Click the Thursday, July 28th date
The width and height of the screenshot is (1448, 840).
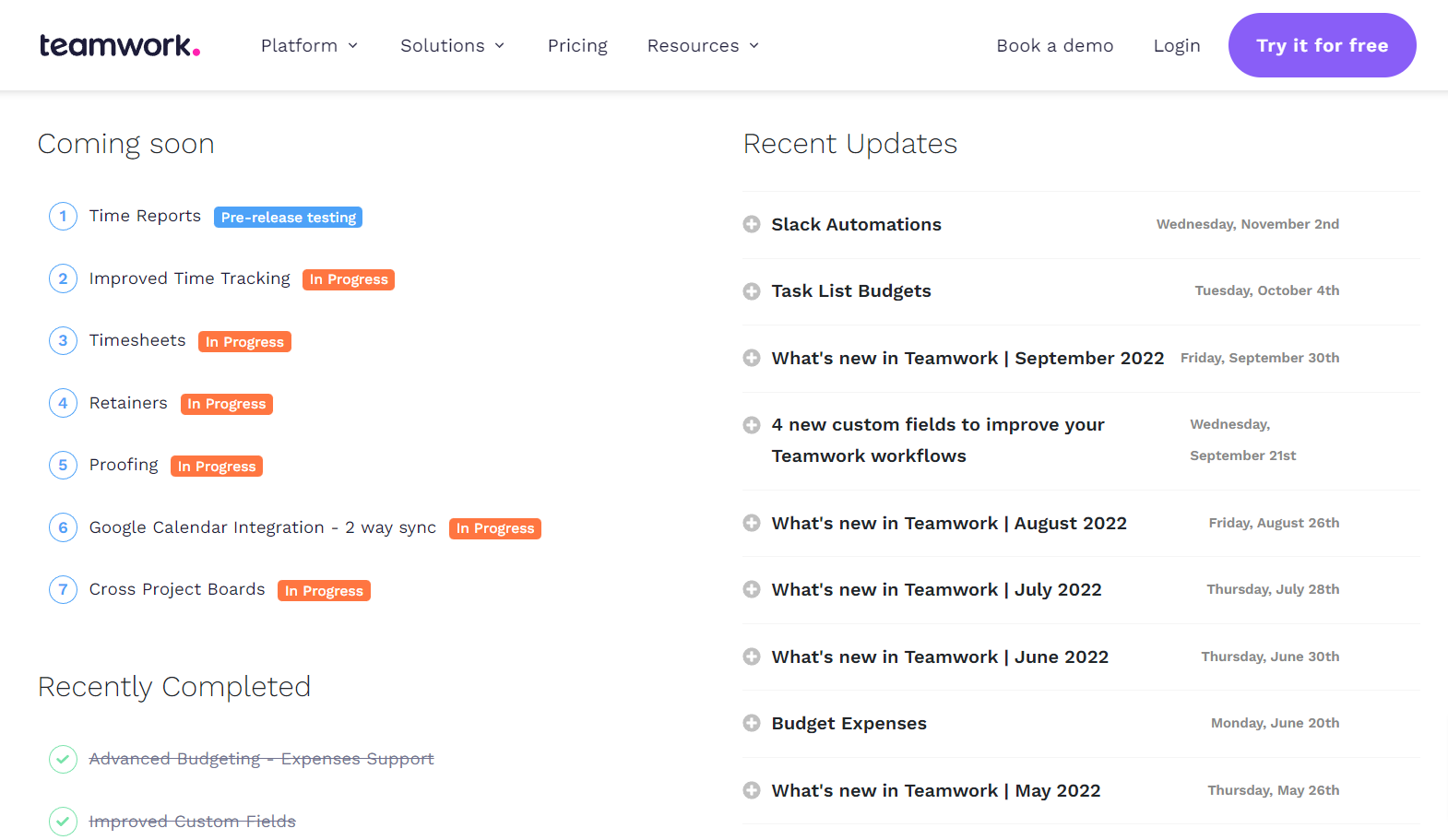tap(1273, 589)
